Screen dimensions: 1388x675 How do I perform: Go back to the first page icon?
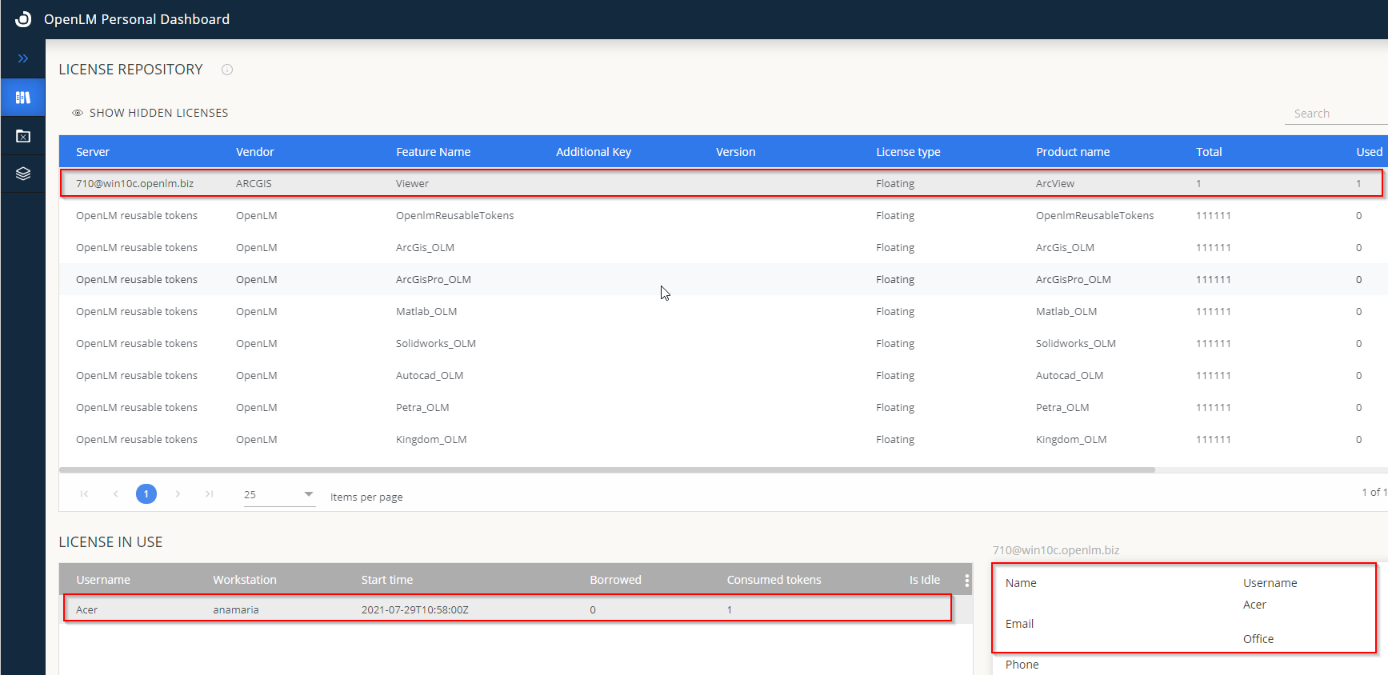pos(84,493)
